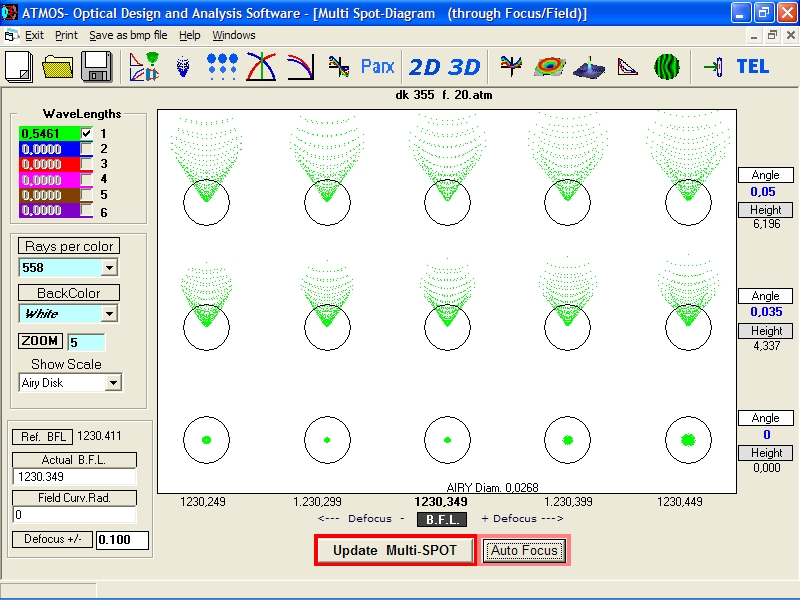Open the Print menu
800x600 pixels.
point(66,35)
